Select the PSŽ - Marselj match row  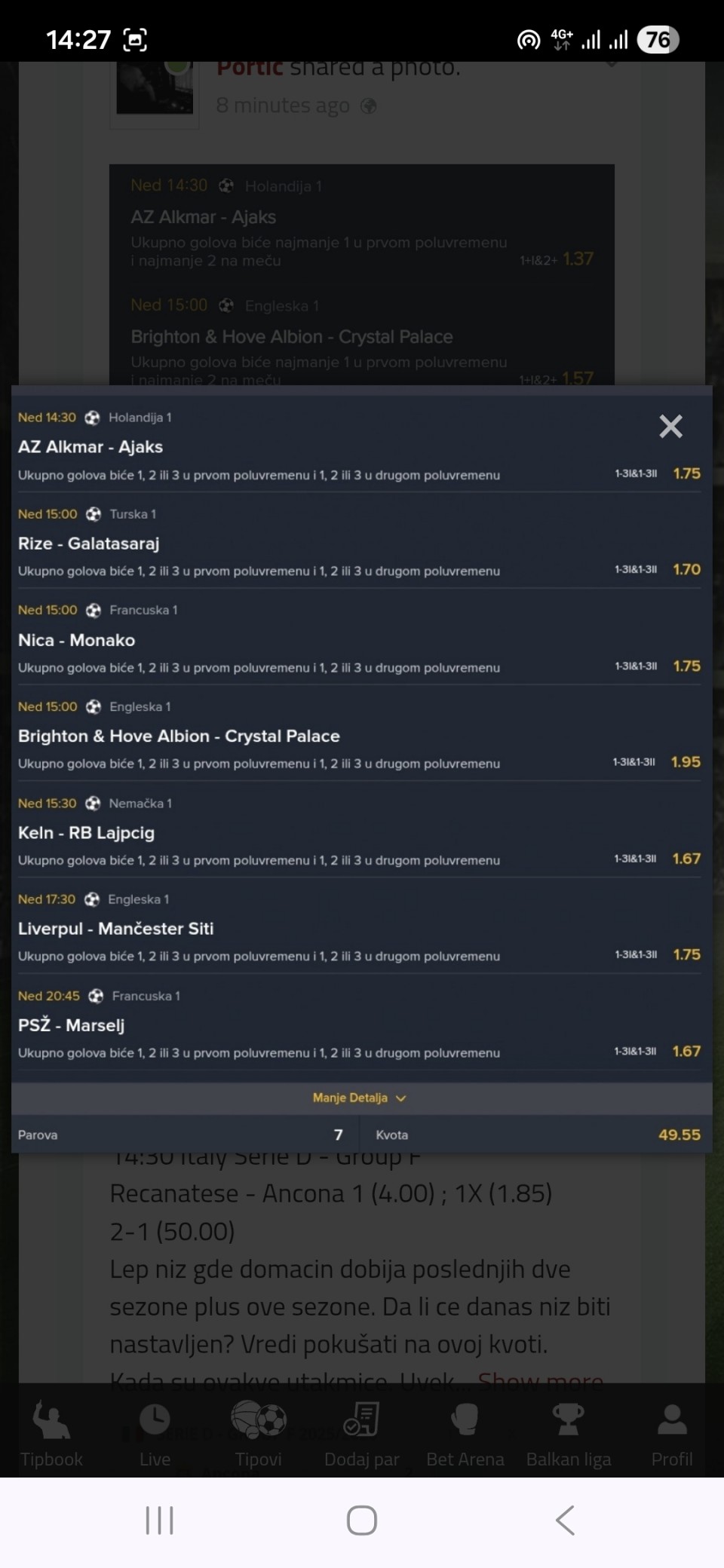(x=72, y=1025)
